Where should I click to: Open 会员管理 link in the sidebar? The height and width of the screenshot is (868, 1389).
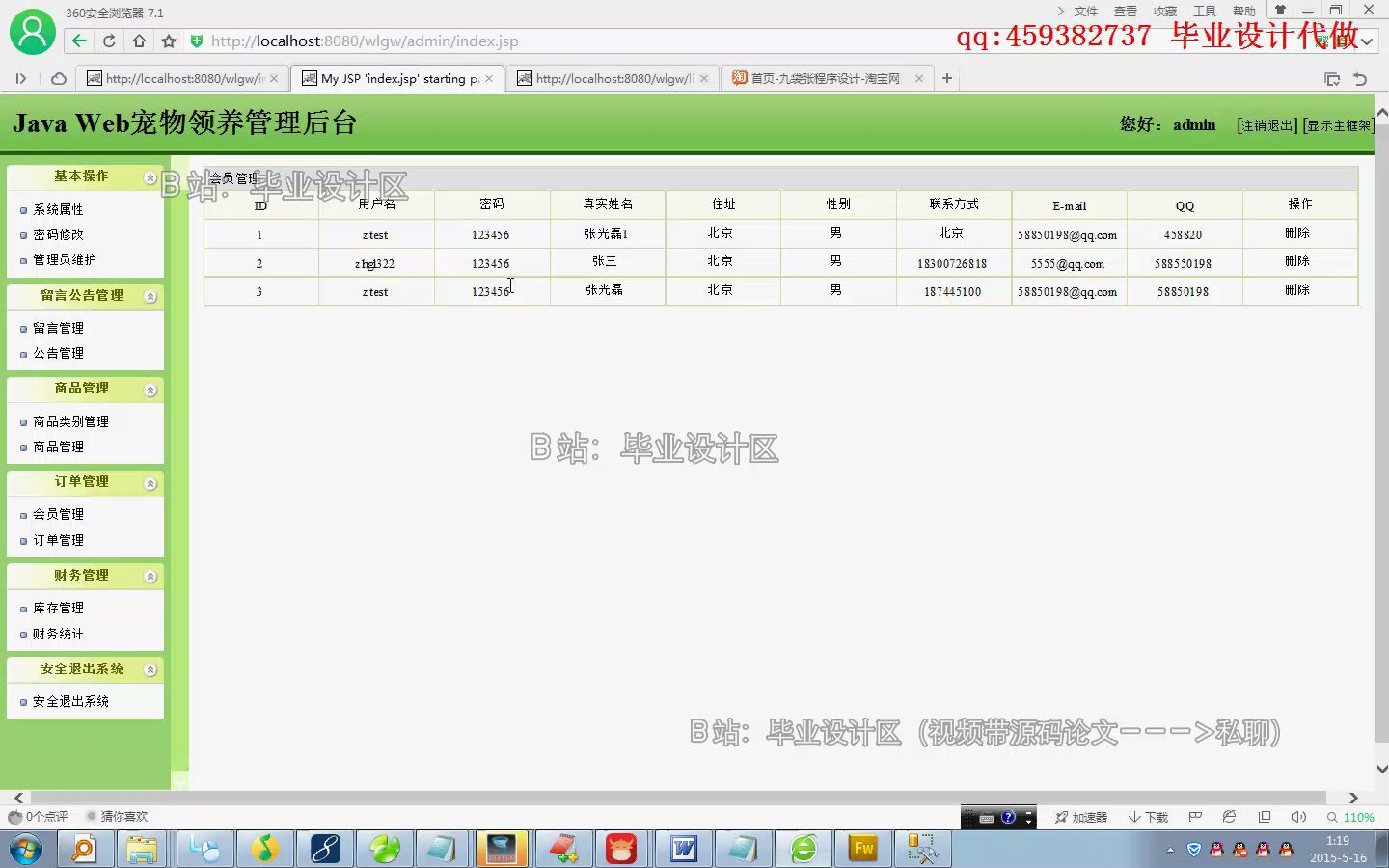pyautogui.click(x=58, y=514)
